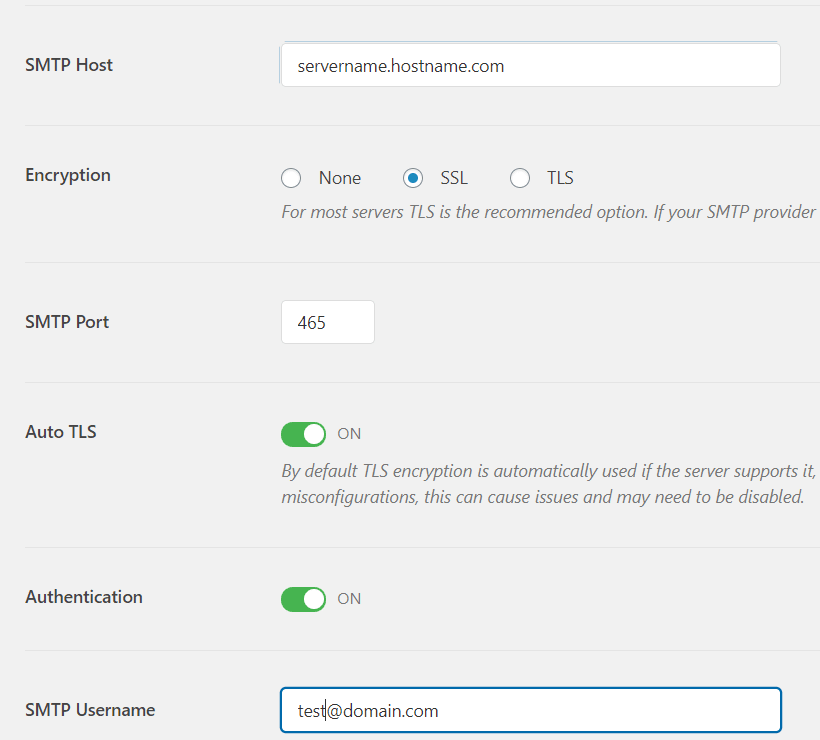Select the None encryption radio button
The height and width of the screenshot is (740, 820).
click(x=291, y=178)
